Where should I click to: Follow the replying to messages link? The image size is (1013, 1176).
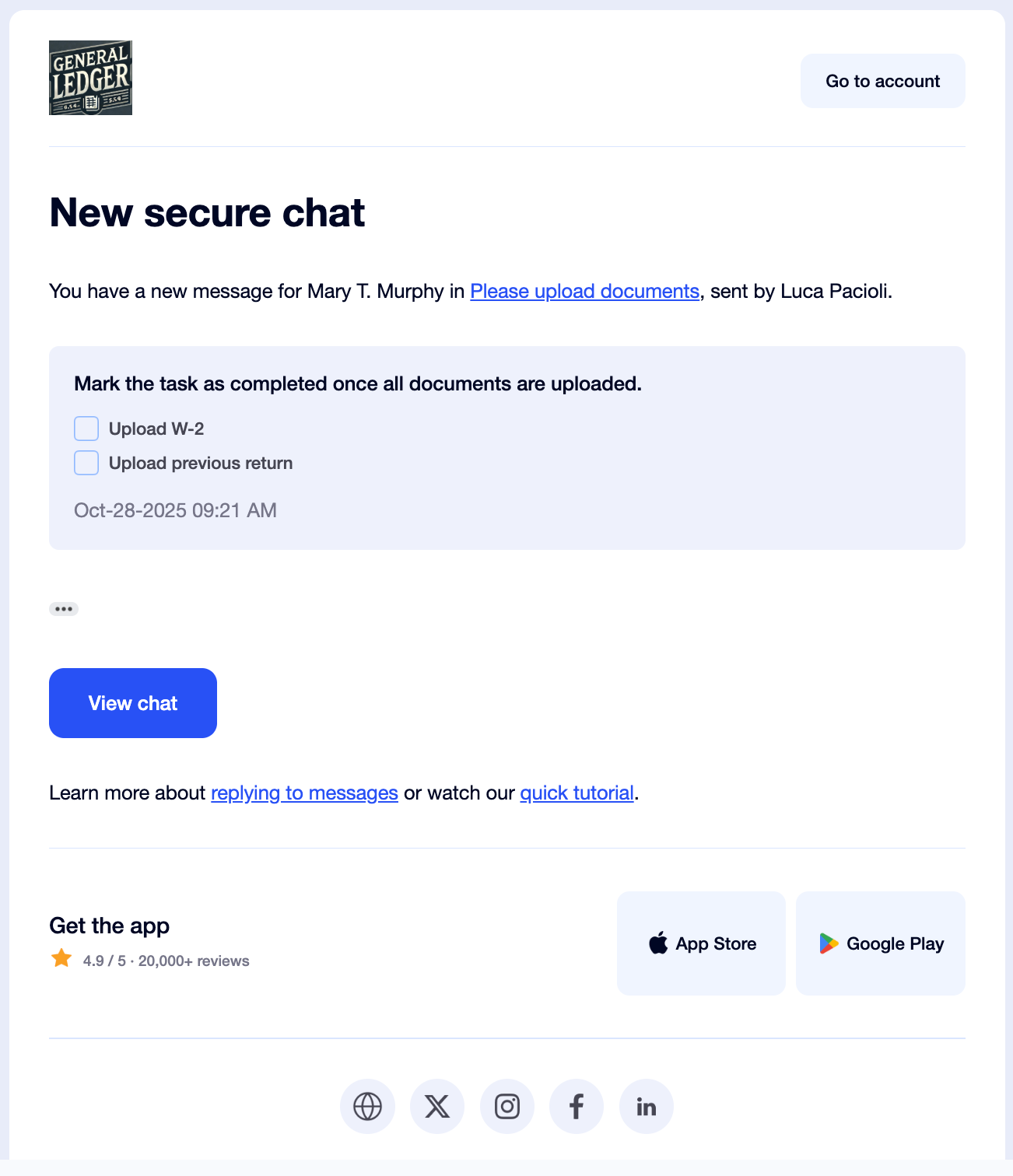(x=304, y=793)
